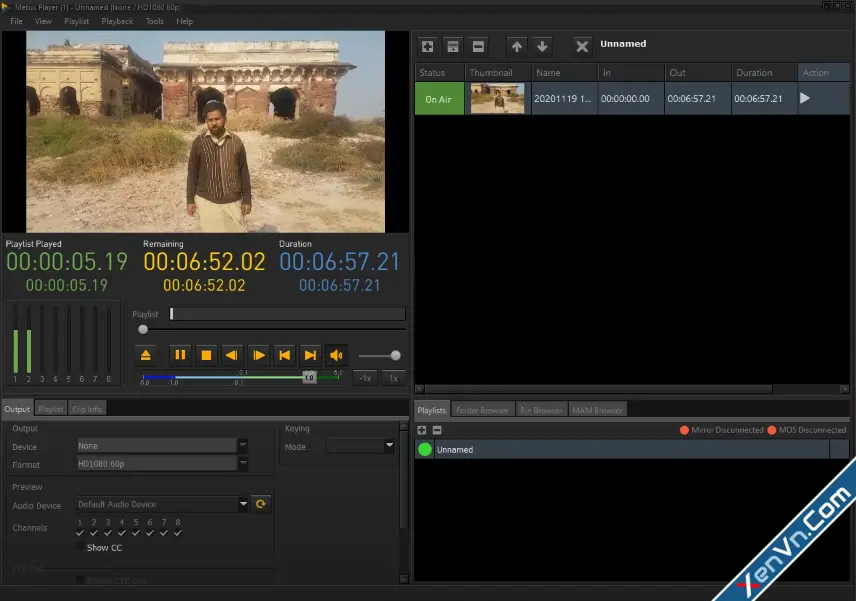Open the Tools menu
This screenshot has height=601, width=856.
pyautogui.click(x=154, y=21)
